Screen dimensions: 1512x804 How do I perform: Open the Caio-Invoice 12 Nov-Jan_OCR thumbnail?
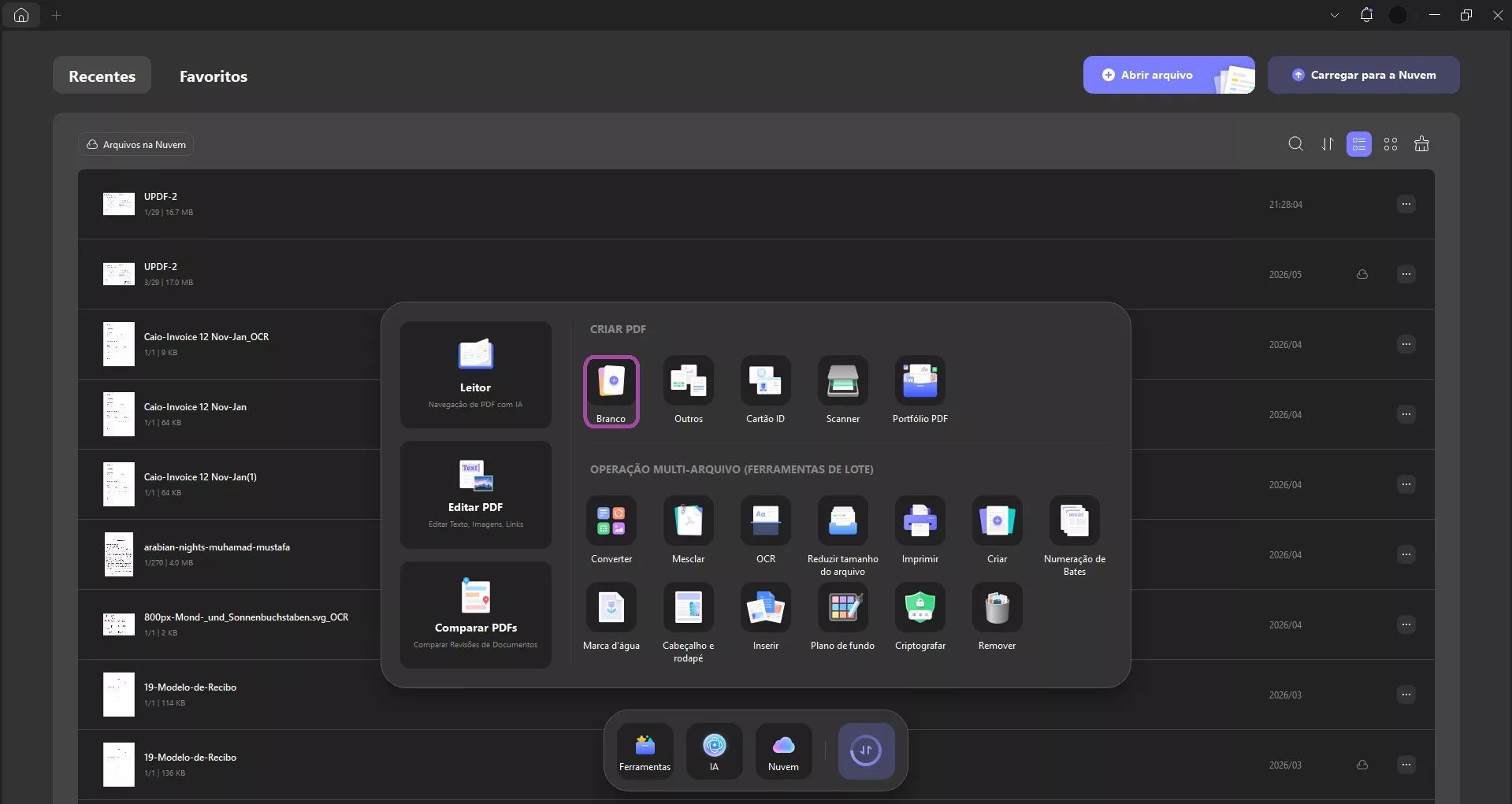pyautogui.click(x=119, y=344)
